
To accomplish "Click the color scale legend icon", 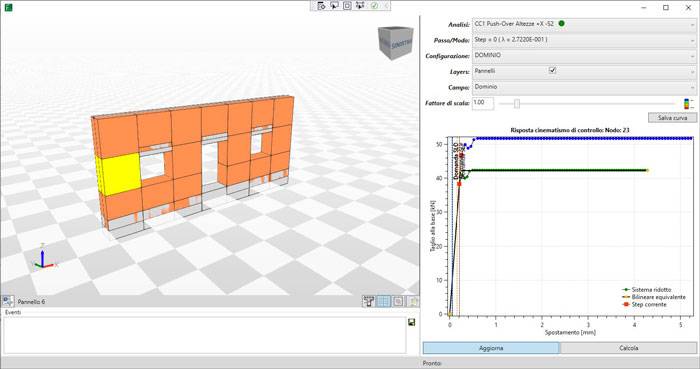I will (x=688, y=104).
